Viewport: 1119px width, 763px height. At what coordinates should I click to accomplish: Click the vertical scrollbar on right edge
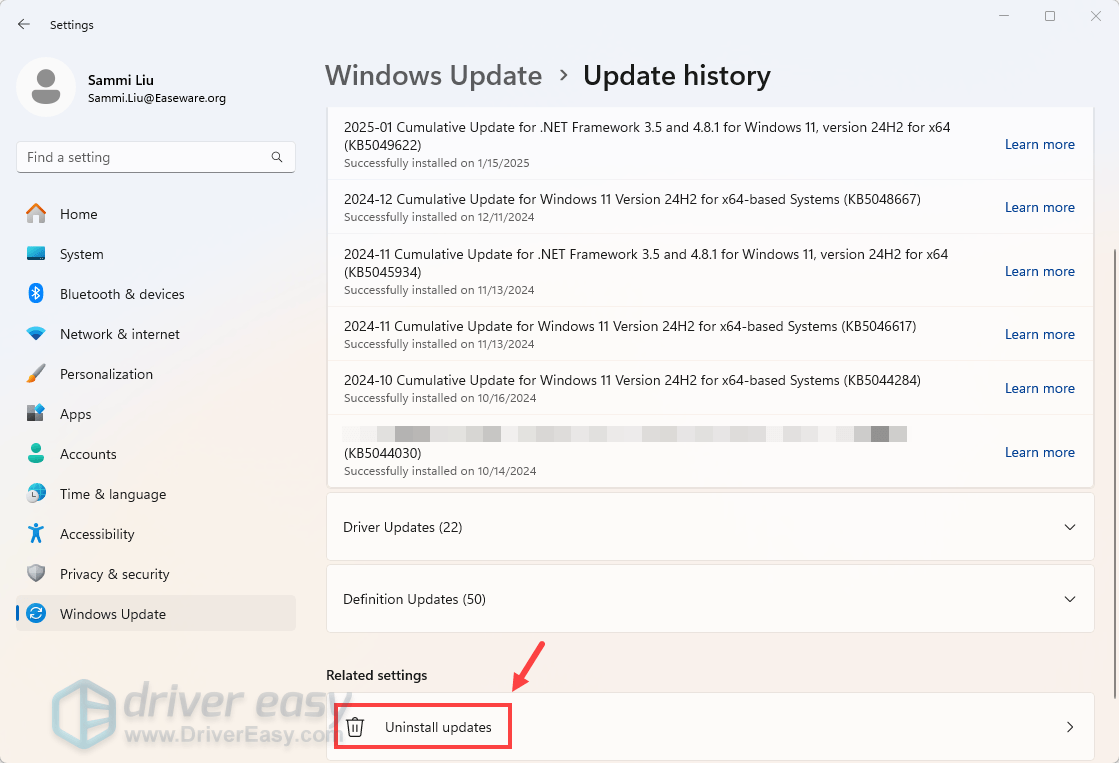1113,470
